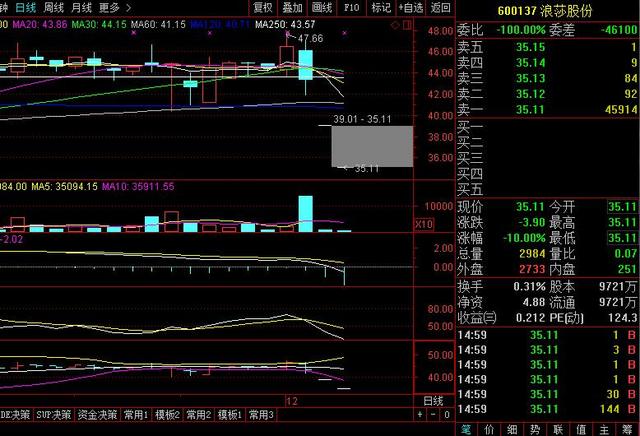The image size is (640, 436).
Task: Click the - zoom-out chart button
Action: click(433, 415)
